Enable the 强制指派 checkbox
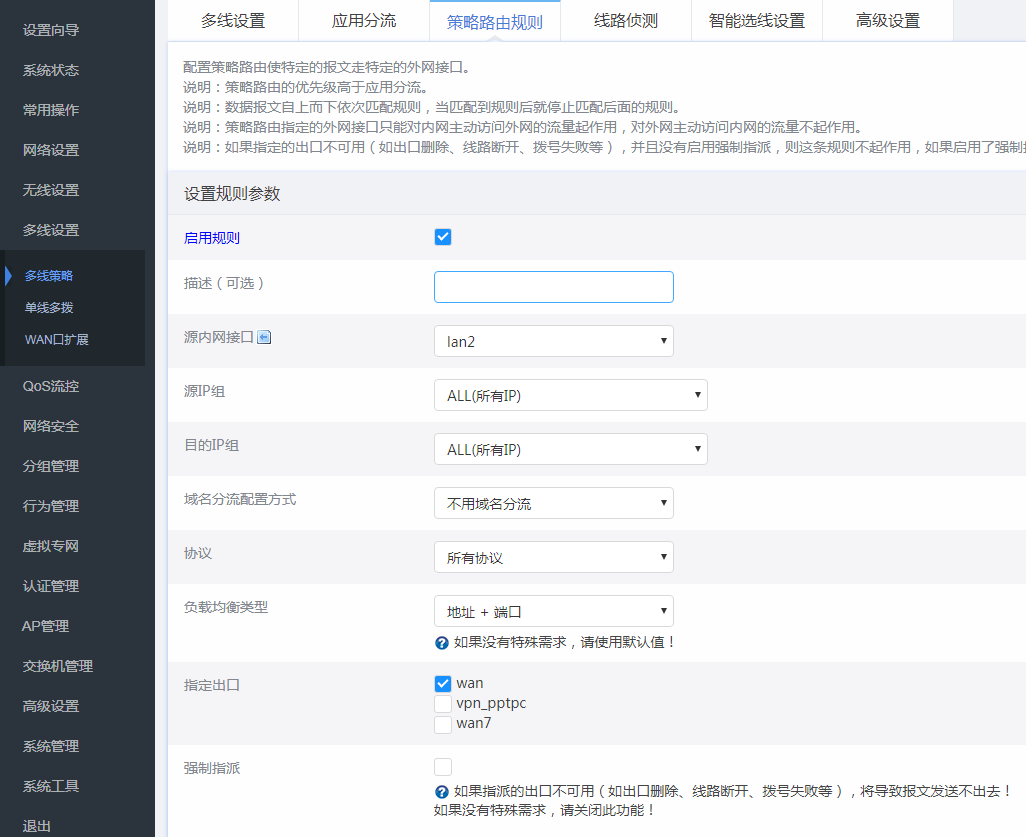Image resolution: width=1026 pixels, height=837 pixels. [x=443, y=767]
